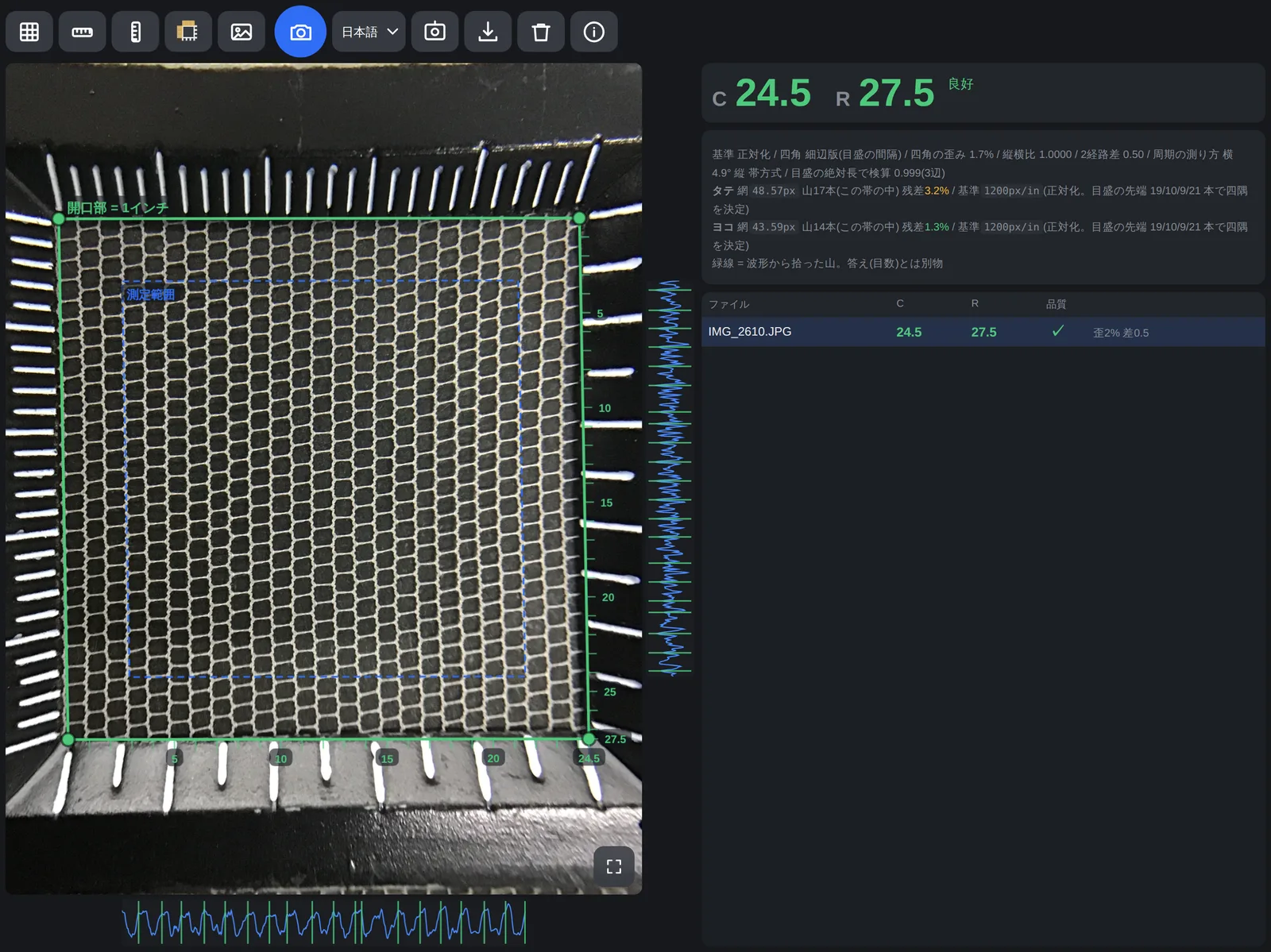Image resolution: width=1271 pixels, height=952 pixels.
Task: Click the IMG_2610.JPG file name
Action: point(750,332)
